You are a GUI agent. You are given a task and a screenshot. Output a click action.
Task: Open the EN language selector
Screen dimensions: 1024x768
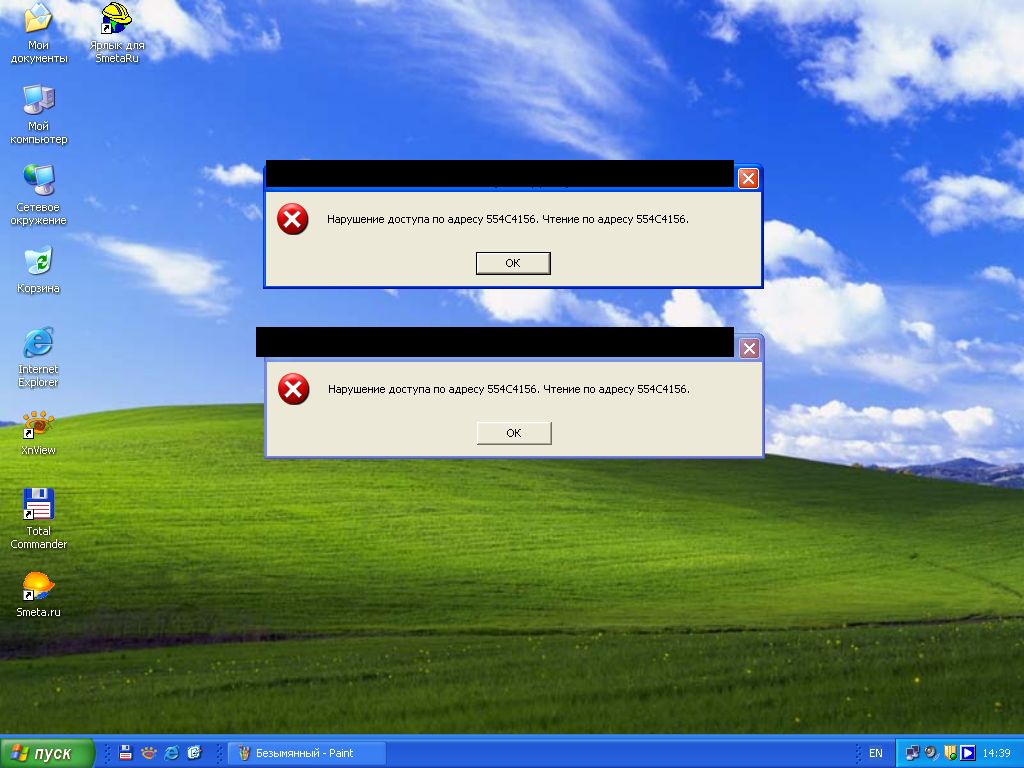[x=876, y=753]
